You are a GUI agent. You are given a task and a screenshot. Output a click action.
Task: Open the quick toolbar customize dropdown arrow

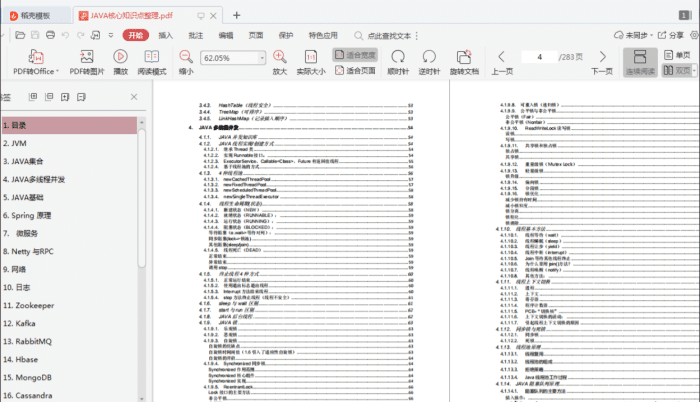pos(111,35)
